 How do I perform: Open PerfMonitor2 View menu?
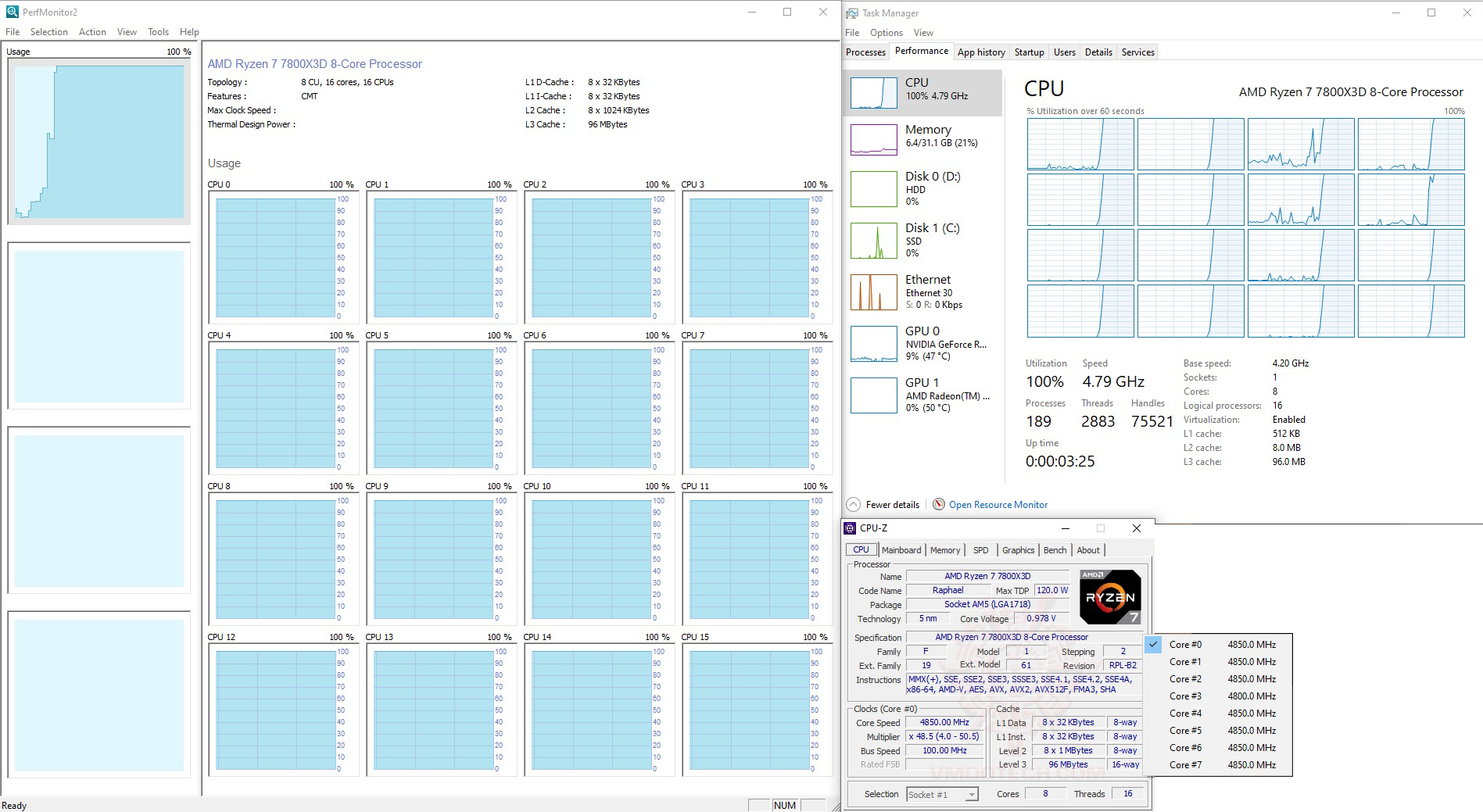point(127,32)
